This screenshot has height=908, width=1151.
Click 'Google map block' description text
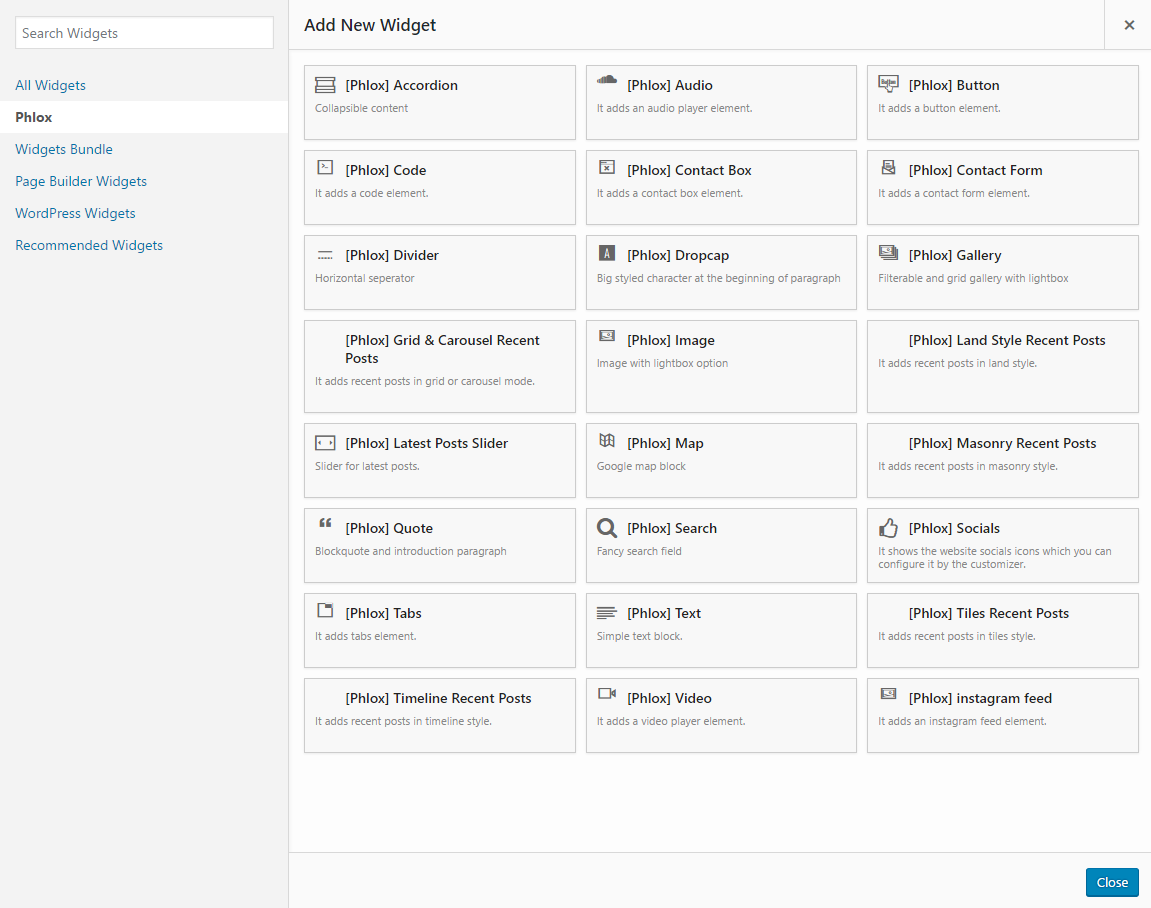(641, 466)
